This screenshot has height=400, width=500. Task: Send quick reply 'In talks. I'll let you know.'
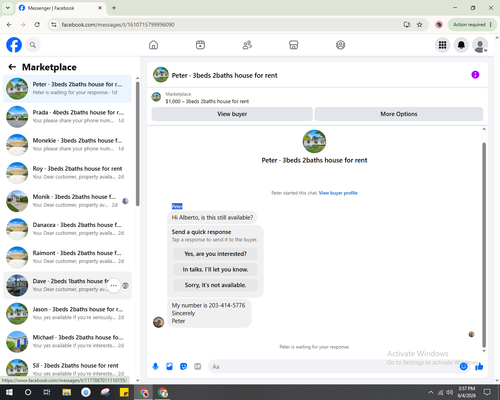215,269
